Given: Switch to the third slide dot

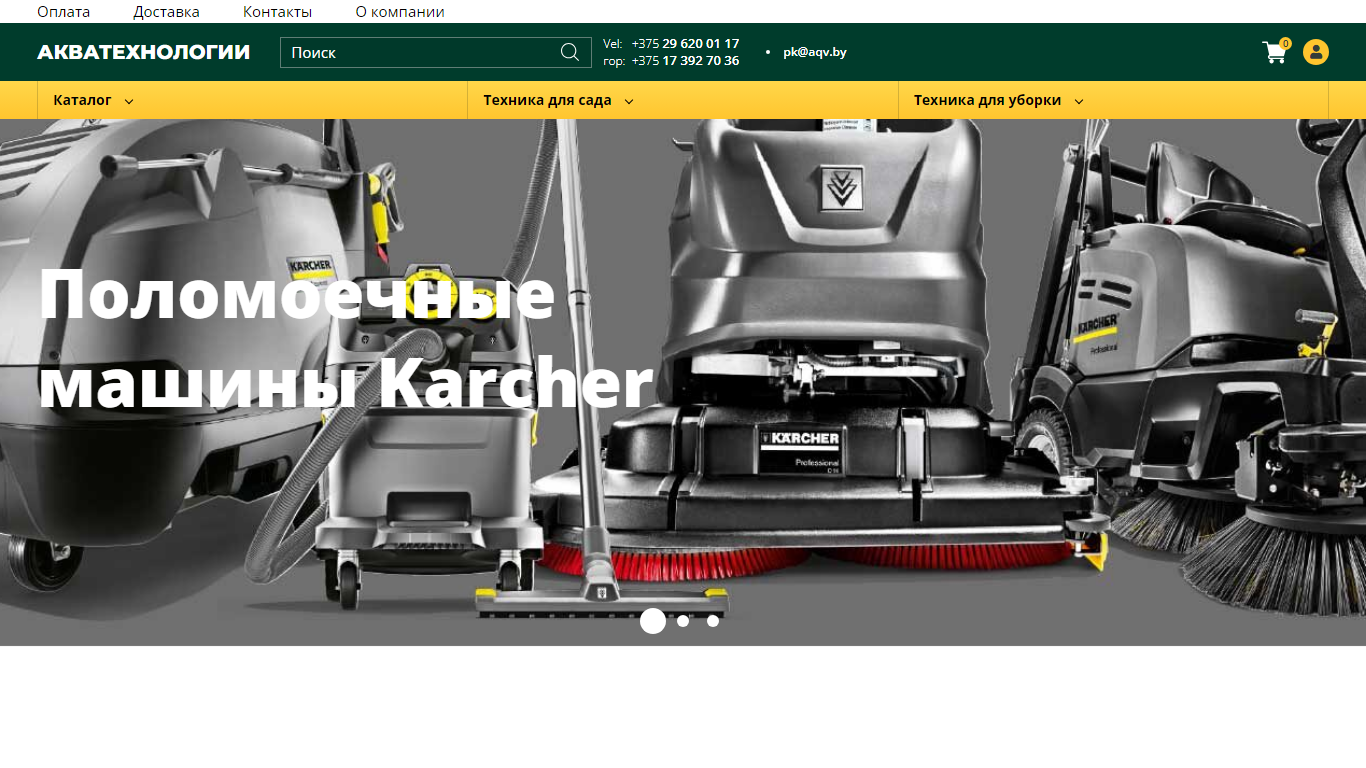Looking at the screenshot, I should (x=713, y=621).
